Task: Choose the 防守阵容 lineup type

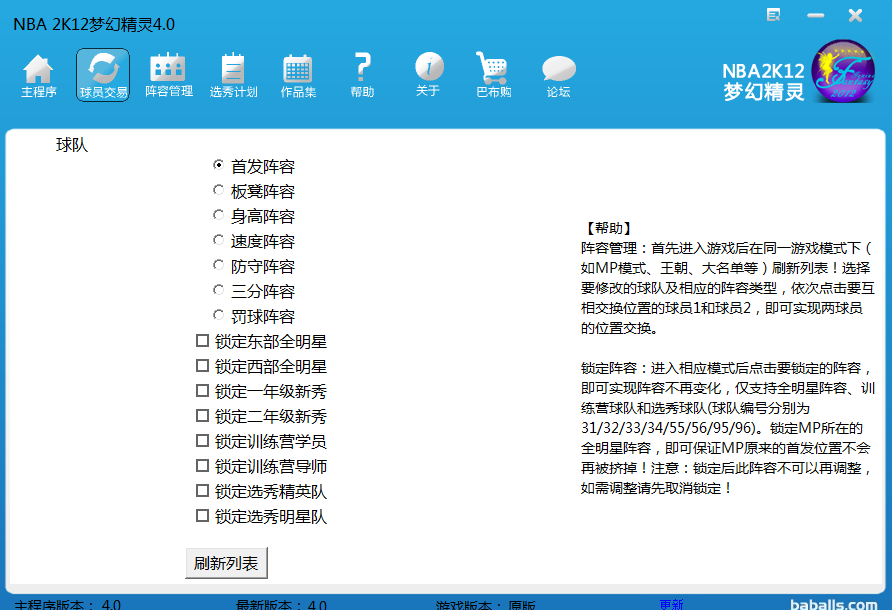Action: 219,265
